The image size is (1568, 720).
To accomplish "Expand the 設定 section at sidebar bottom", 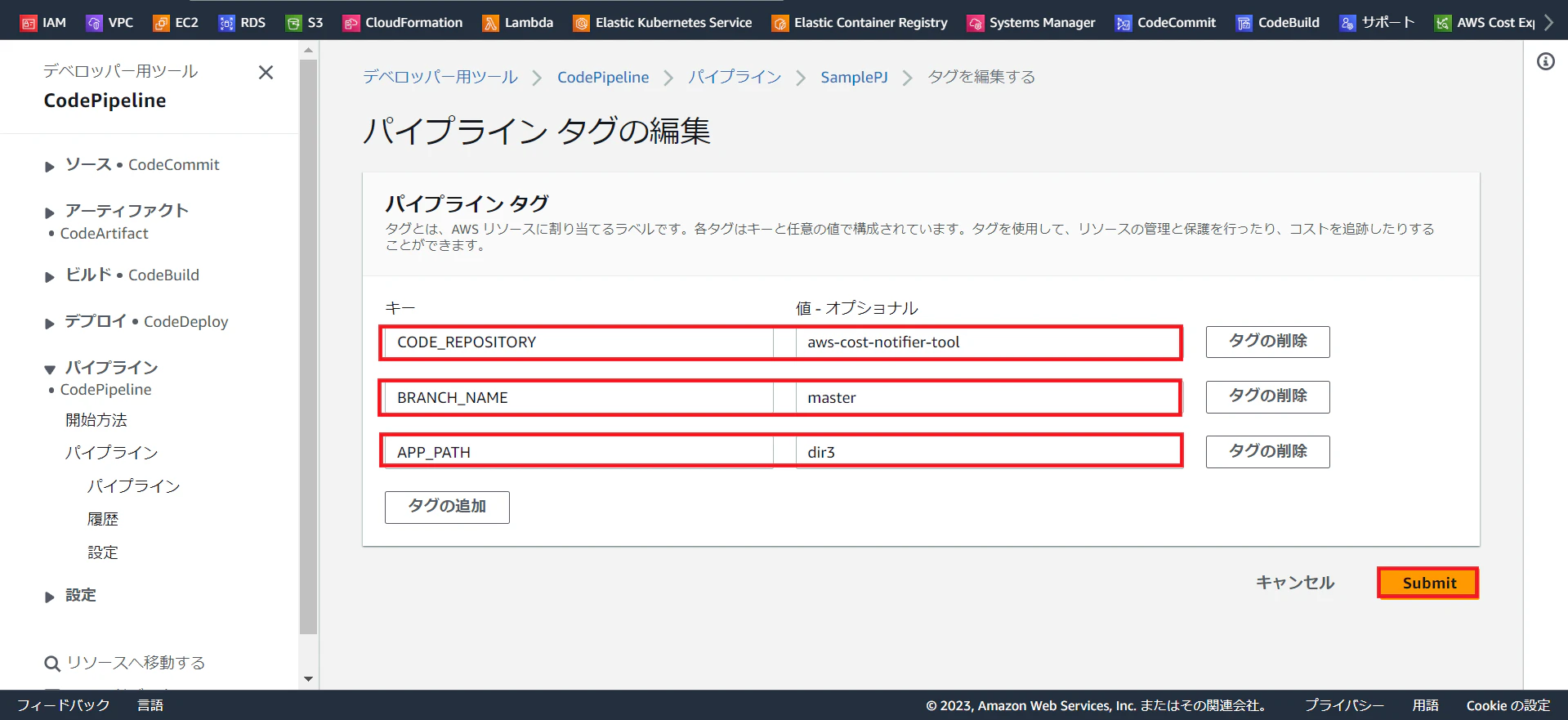I will tap(50, 597).
